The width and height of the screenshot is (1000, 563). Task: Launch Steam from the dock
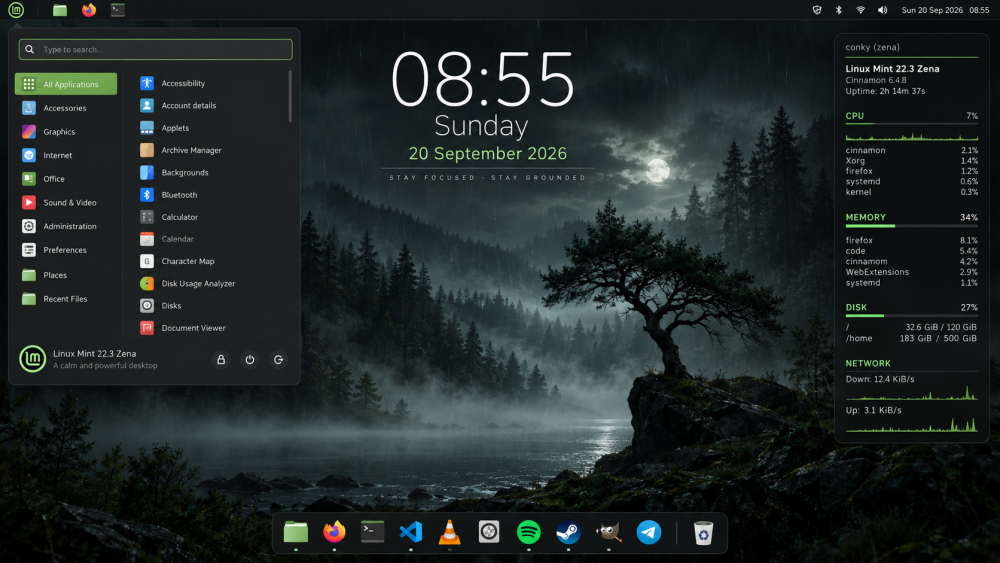pyautogui.click(x=568, y=532)
